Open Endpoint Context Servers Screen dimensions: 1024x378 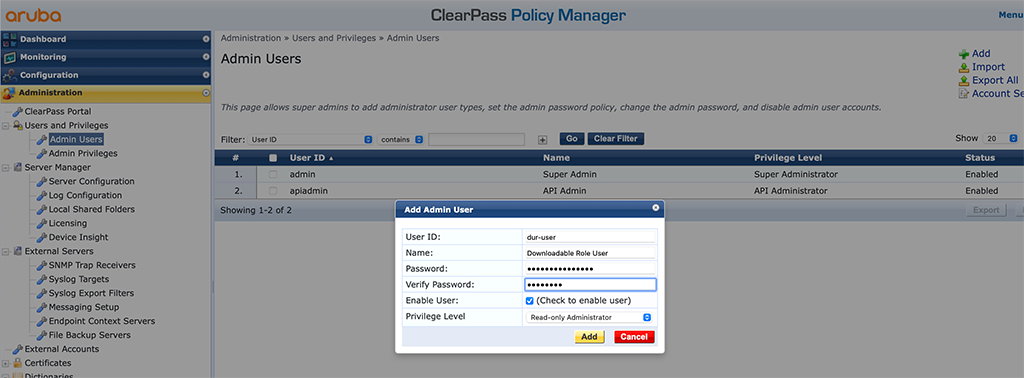click(x=102, y=321)
